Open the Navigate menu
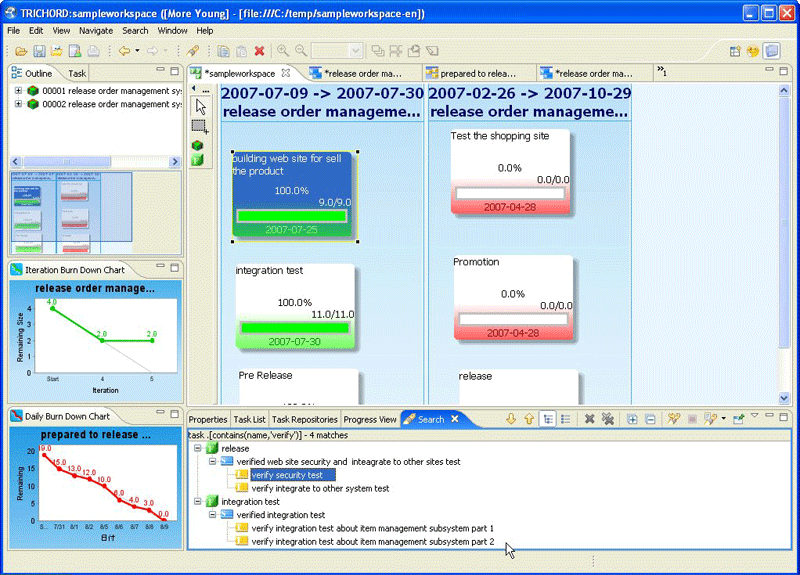This screenshot has width=800, height=575. coord(96,31)
